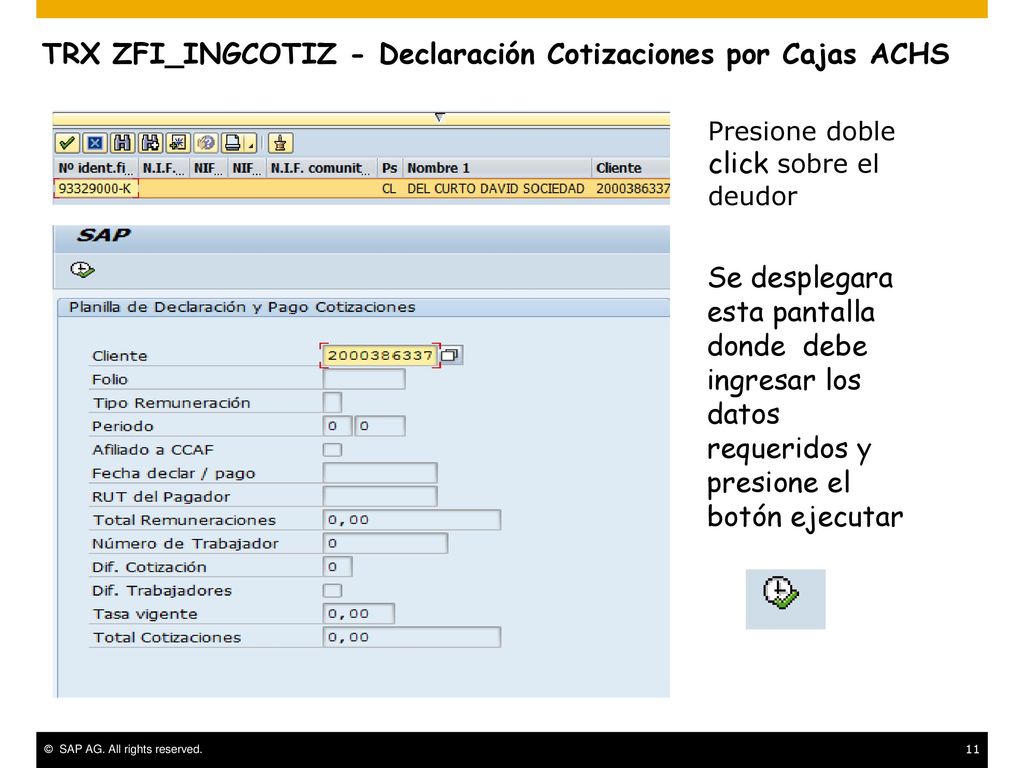Screen dimensions: 1024x768
Task: Click the Total Remuneraciones field
Action: pos(412,520)
